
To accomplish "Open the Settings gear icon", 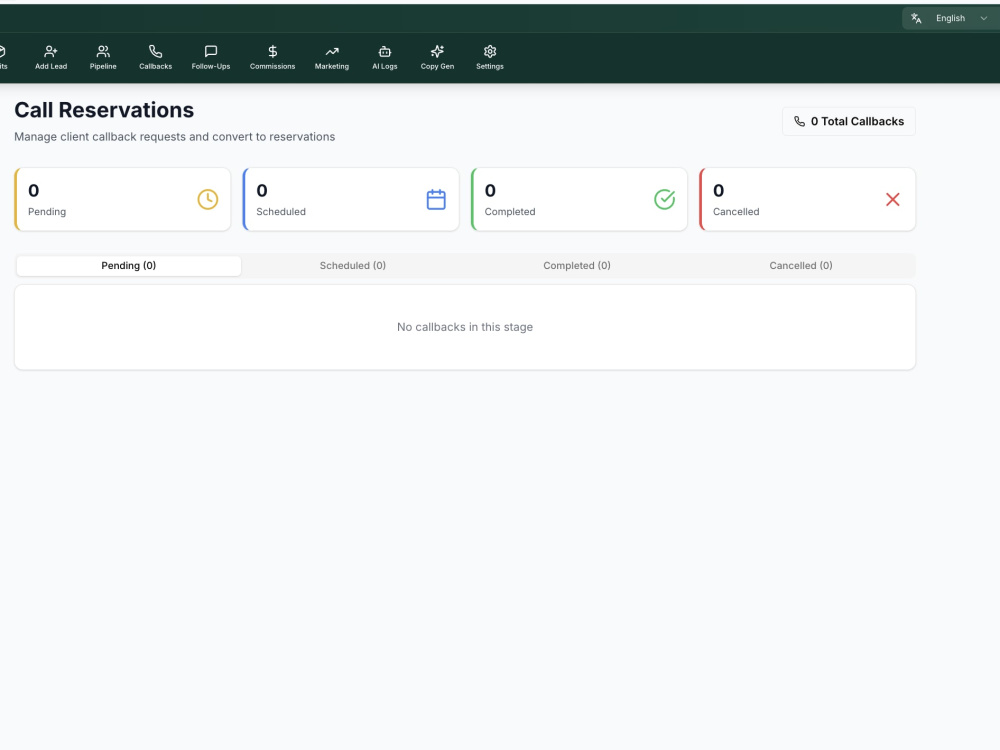I will [x=490, y=52].
